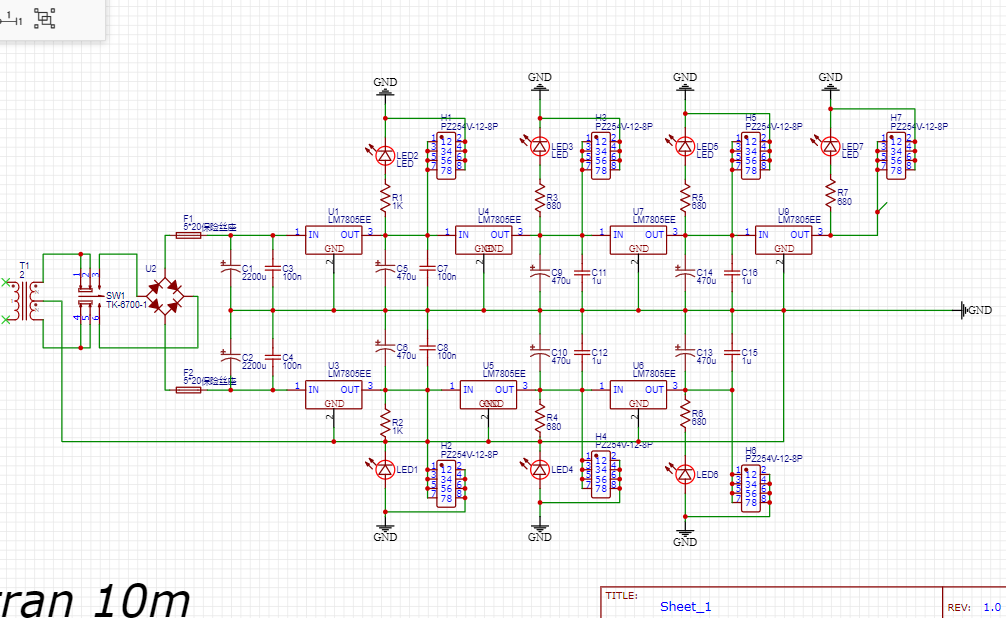
Task: Click the SW1 TK-6700-1 switch symbol
Action: coord(88,297)
